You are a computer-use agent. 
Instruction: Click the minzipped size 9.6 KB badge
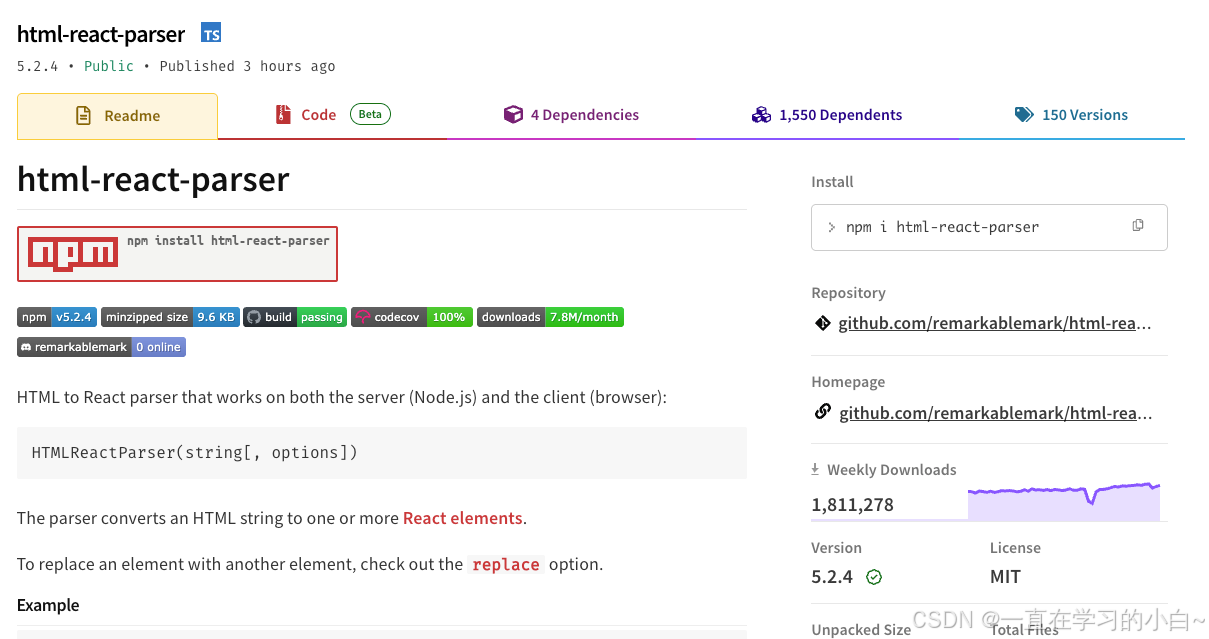[x=170, y=317]
